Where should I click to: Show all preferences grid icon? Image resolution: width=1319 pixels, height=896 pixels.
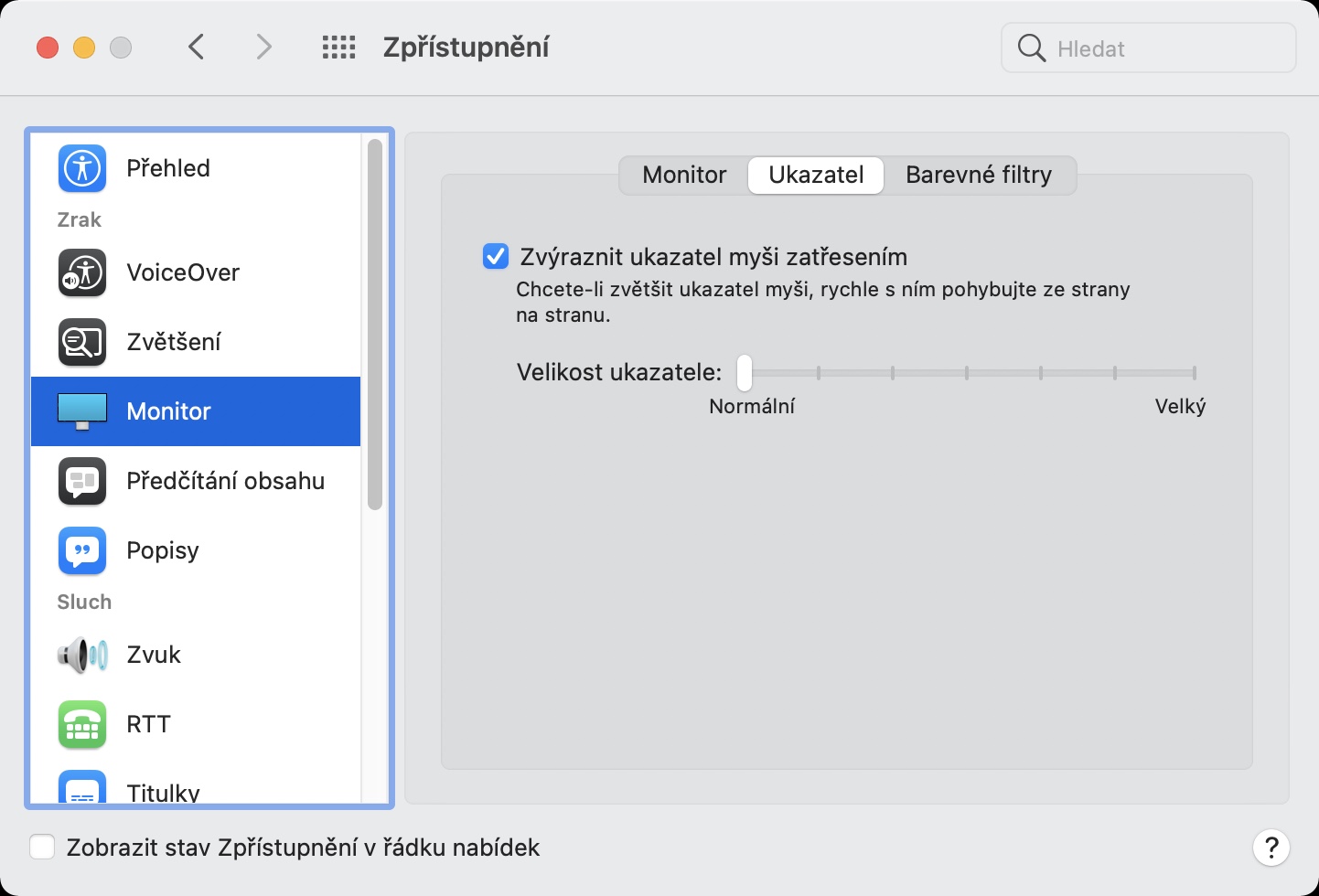338,48
